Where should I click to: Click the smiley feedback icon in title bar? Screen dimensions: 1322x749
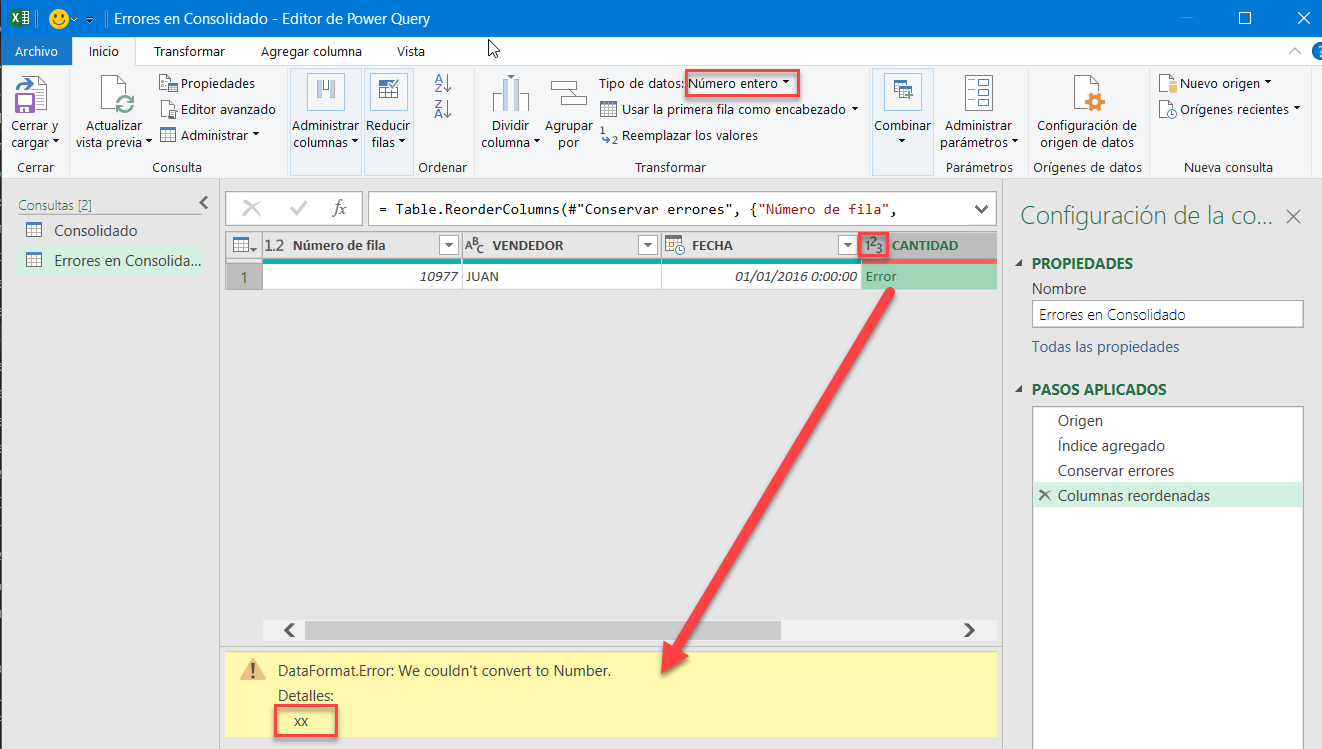(x=59, y=18)
